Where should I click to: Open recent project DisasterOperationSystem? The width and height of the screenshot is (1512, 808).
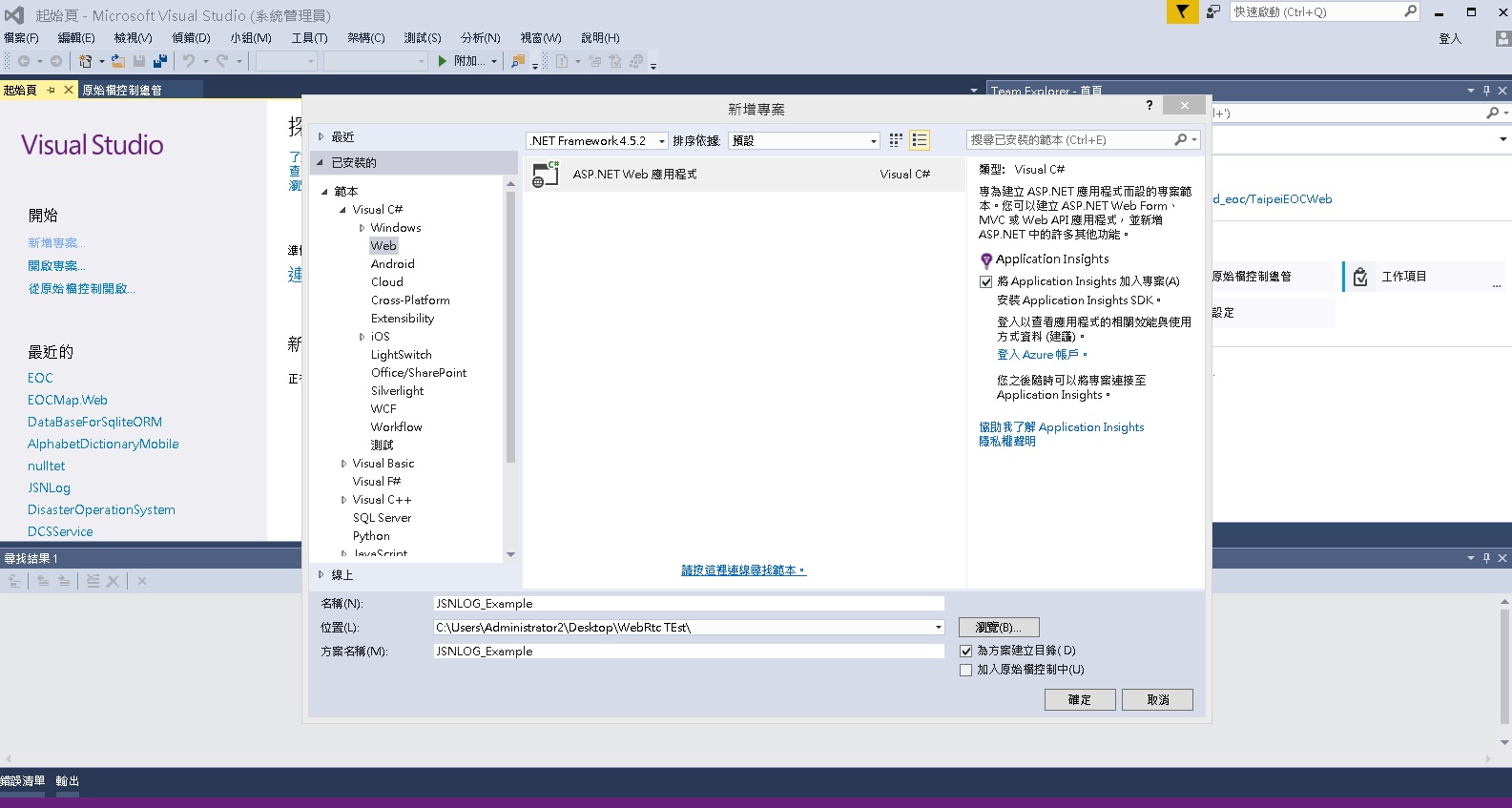pyautogui.click(x=101, y=509)
